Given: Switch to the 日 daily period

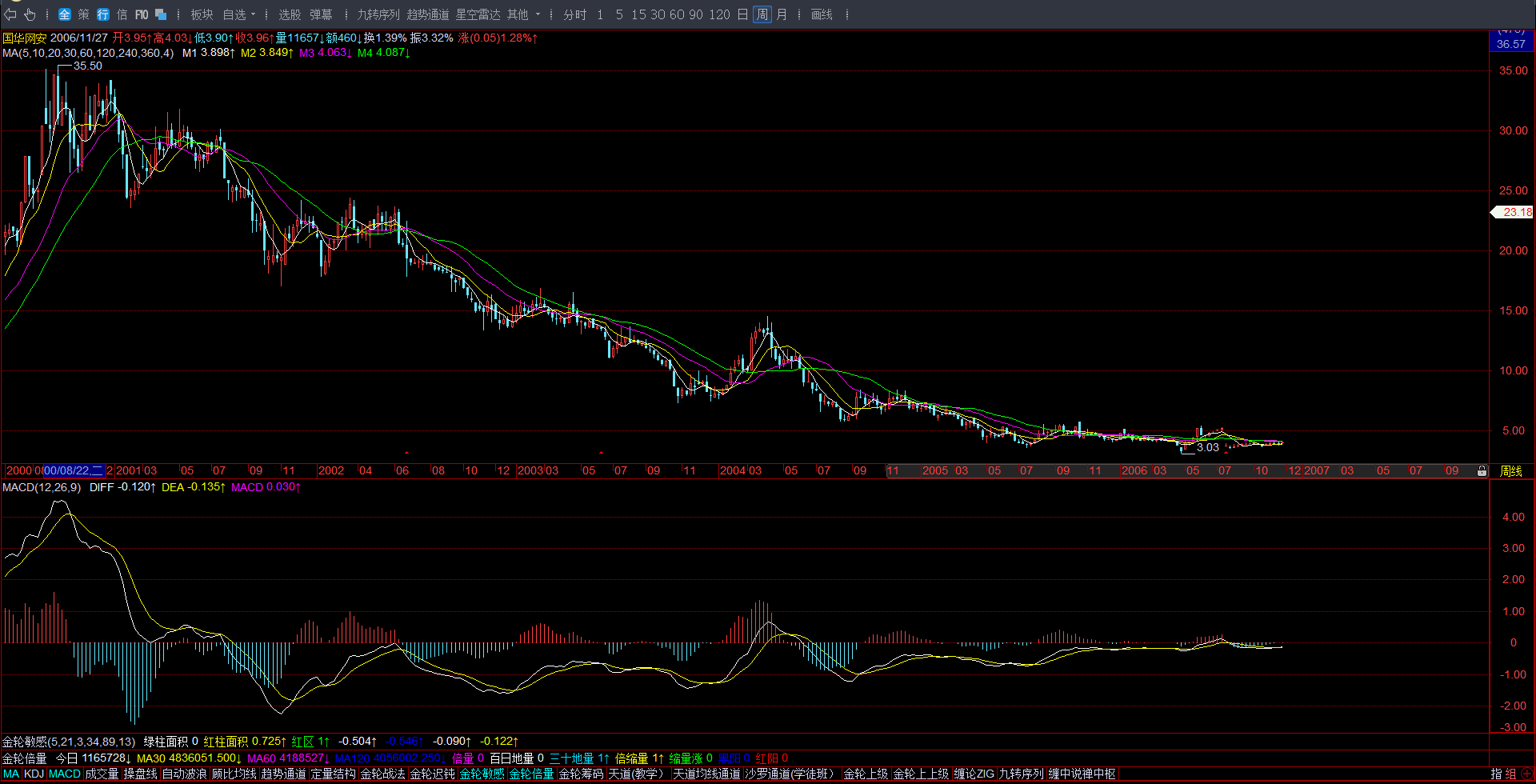Looking at the screenshot, I should [x=742, y=14].
